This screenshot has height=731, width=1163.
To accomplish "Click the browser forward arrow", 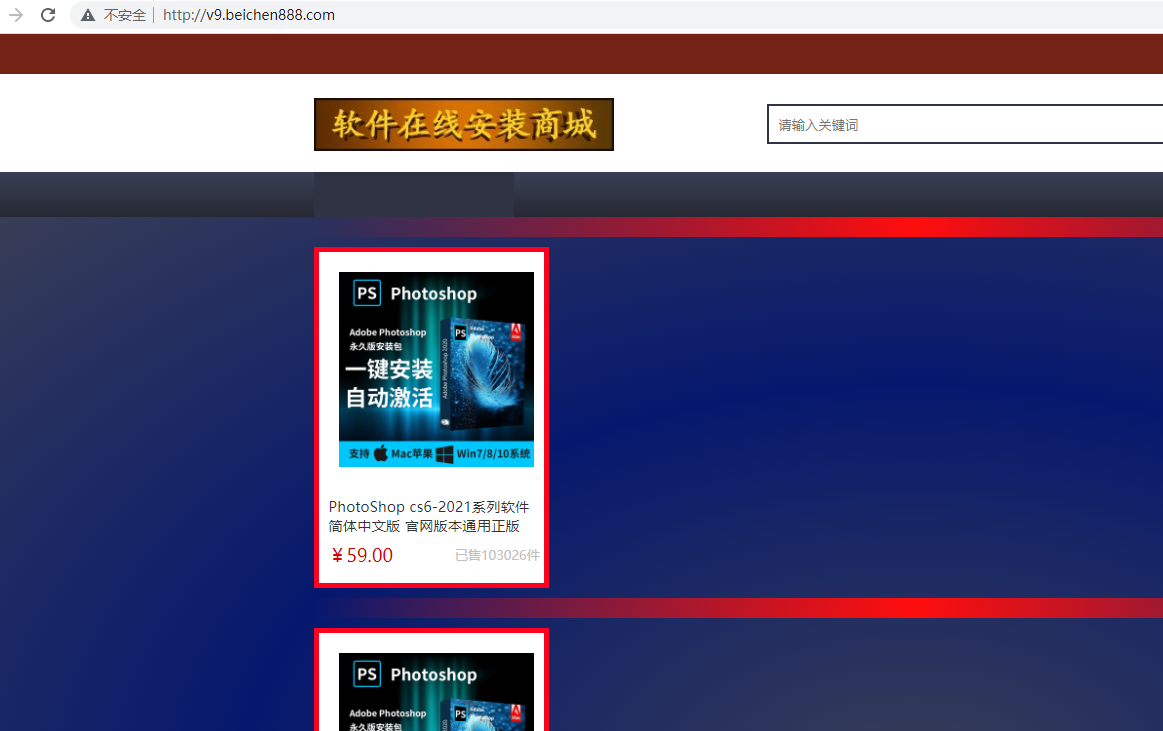I will click(15, 15).
